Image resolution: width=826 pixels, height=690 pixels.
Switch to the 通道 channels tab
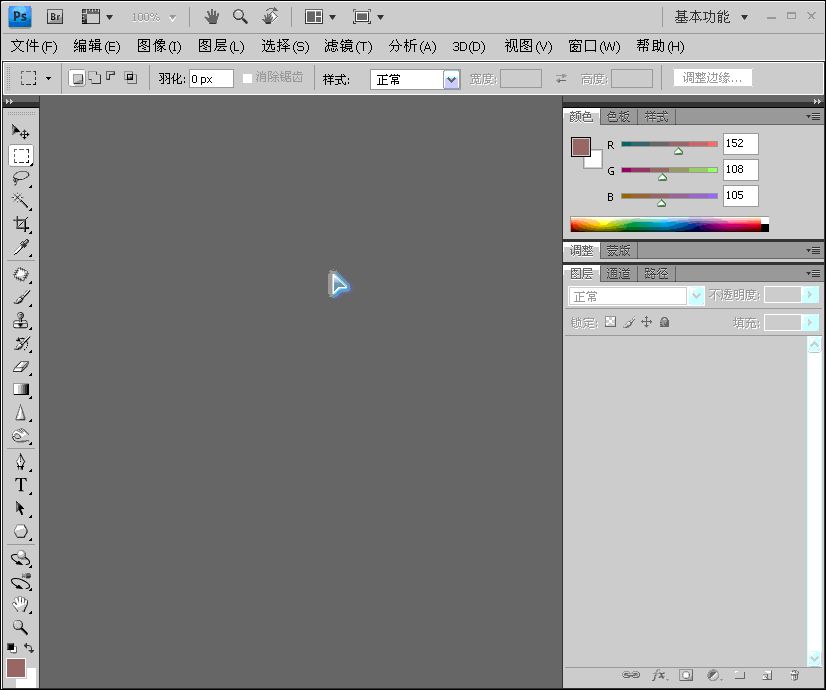(618, 273)
